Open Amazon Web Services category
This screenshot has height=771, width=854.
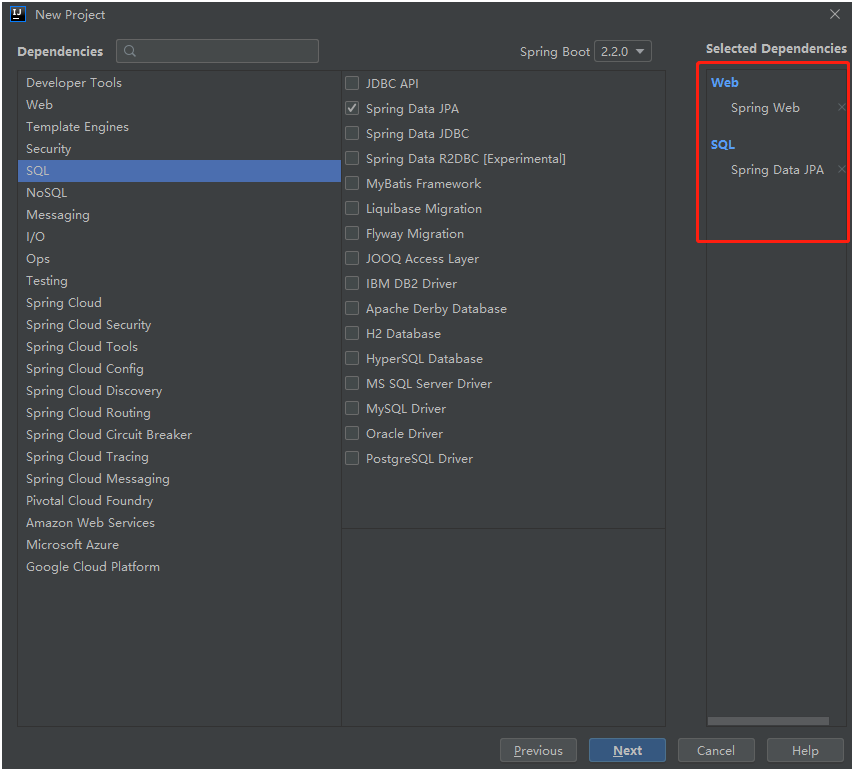pyautogui.click(x=179, y=523)
